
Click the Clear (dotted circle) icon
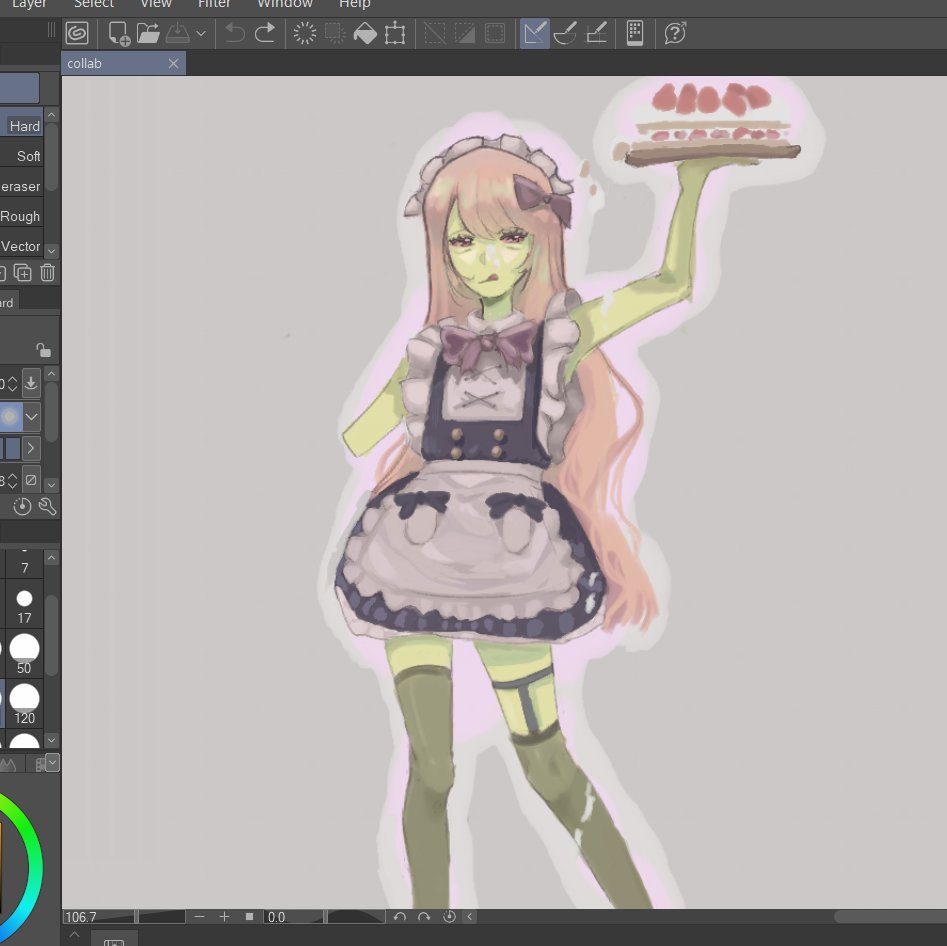pyautogui.click(x=304, y=33)
